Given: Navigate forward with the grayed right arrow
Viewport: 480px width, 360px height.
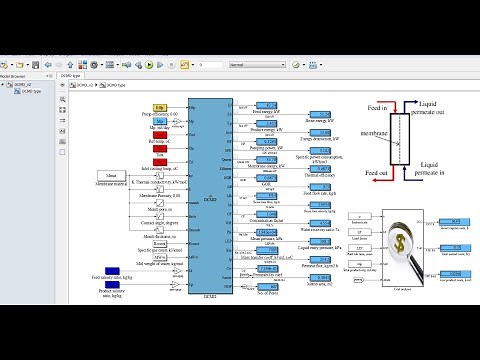Looking at the screenshot, I should click(59, 65).
